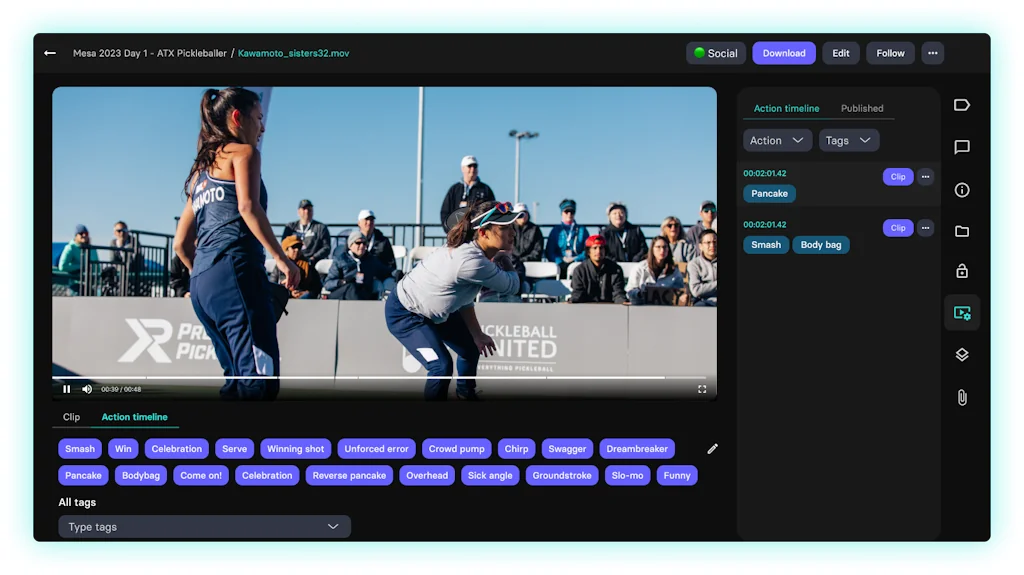Click the Follow button
Screen dimensions: 1024x575
tap(890, 53)
